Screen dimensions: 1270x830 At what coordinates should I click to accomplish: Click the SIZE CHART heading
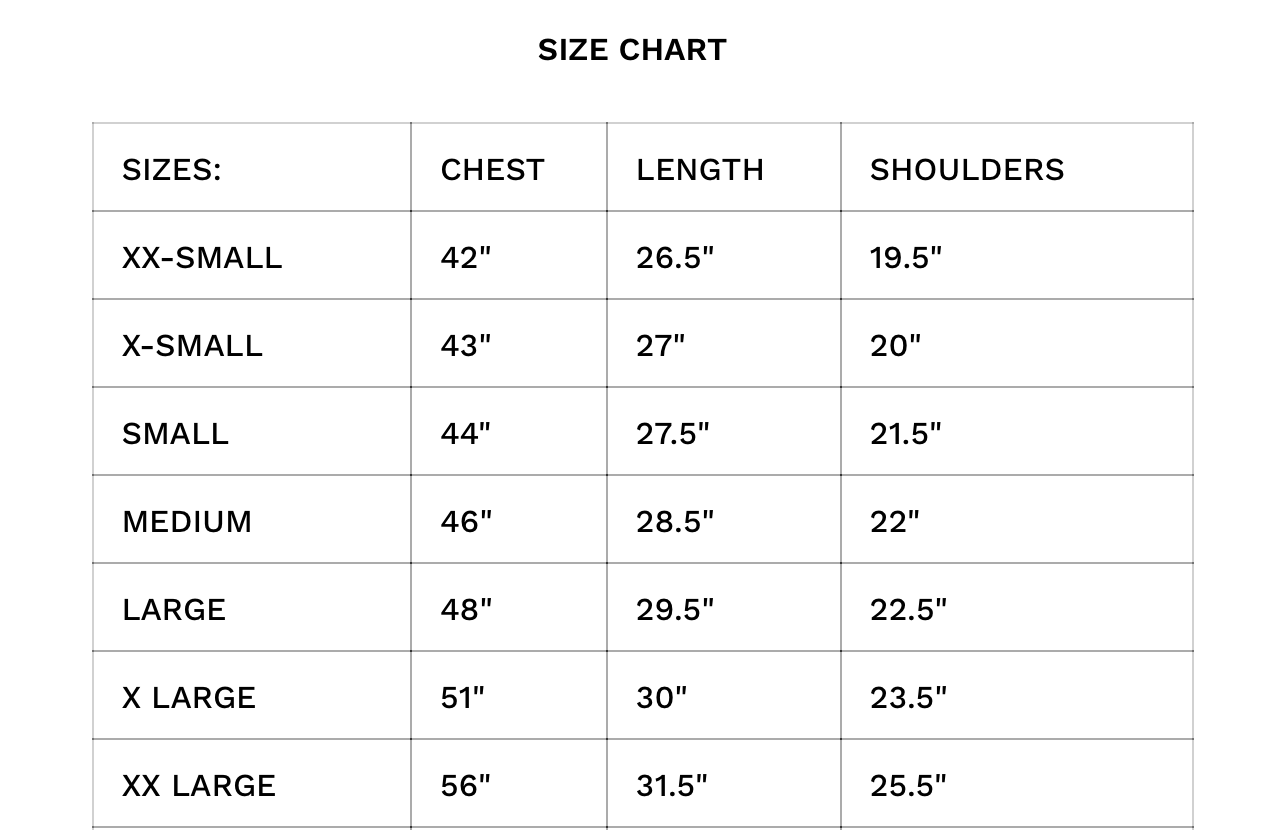[632, 50]
